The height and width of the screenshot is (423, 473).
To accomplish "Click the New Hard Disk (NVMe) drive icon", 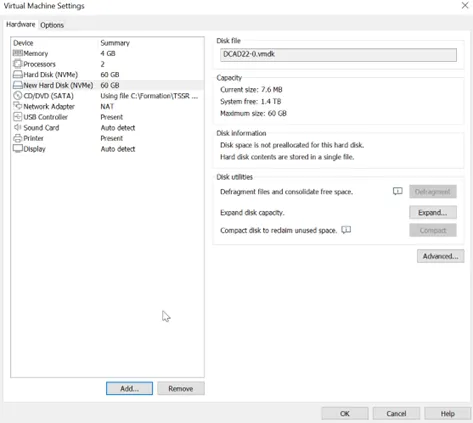I will (x=18, y=85).
